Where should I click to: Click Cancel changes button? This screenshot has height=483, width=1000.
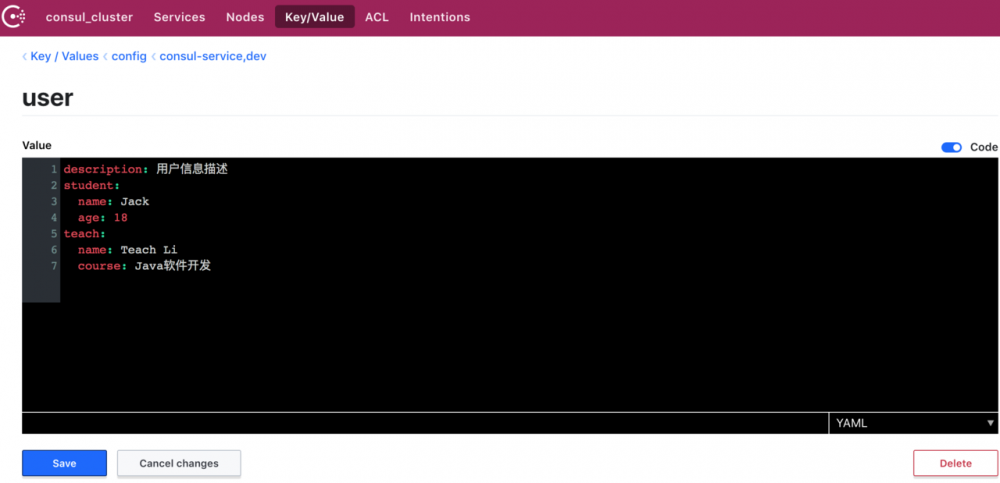click(179, 463)
